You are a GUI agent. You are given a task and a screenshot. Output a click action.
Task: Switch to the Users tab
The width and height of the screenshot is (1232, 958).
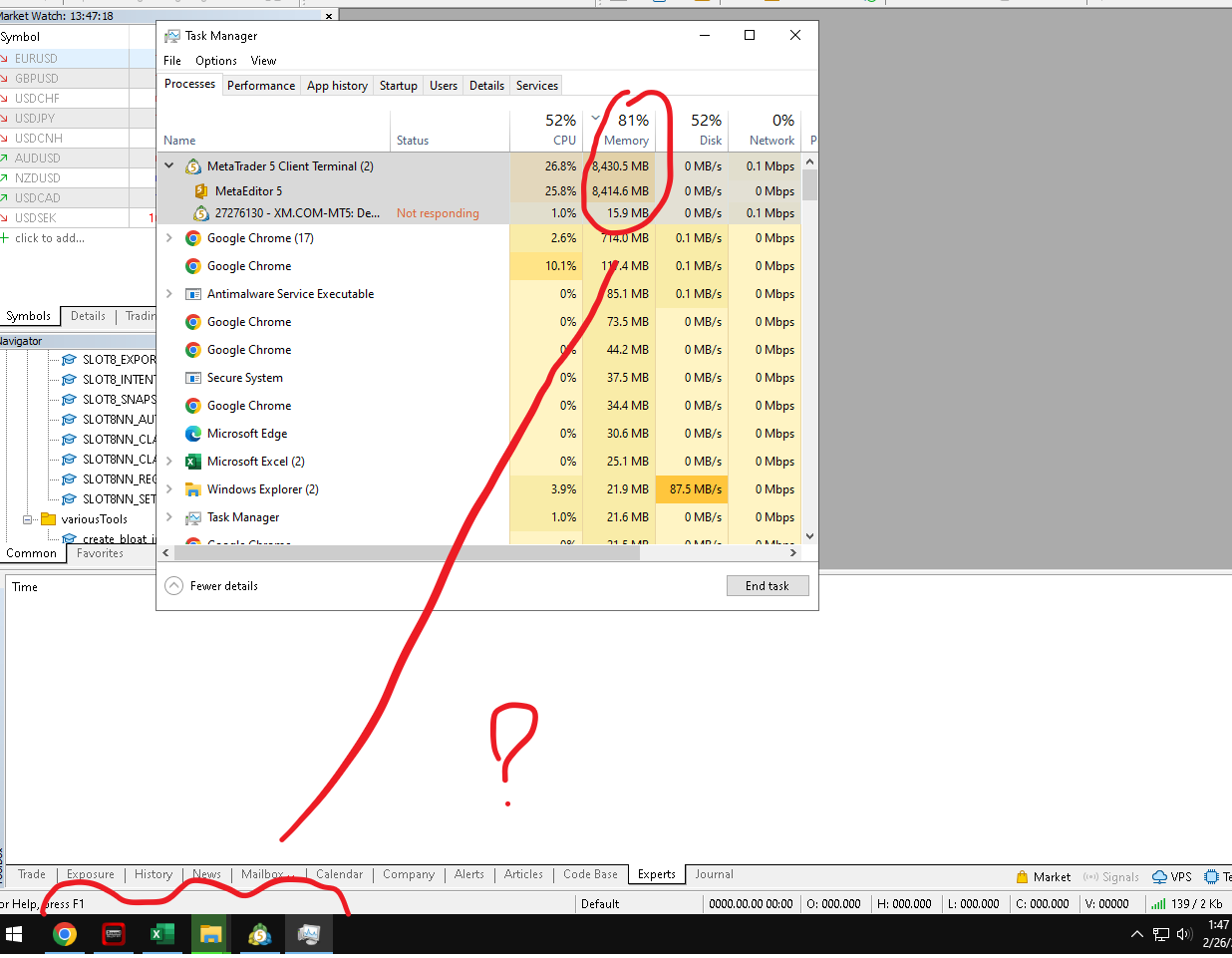pos(444,86)
